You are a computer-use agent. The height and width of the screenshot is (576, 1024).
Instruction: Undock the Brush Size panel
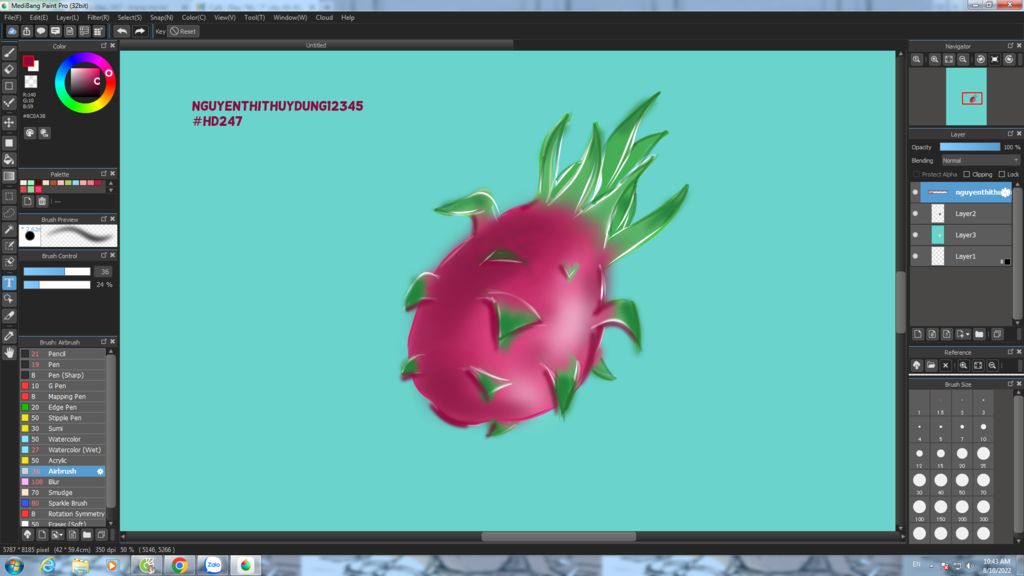point(1010,384)
